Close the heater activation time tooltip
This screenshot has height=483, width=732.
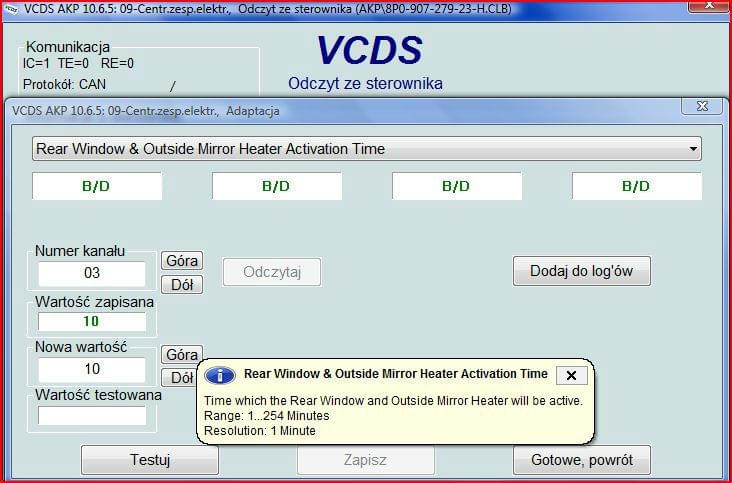coord(571,375)
